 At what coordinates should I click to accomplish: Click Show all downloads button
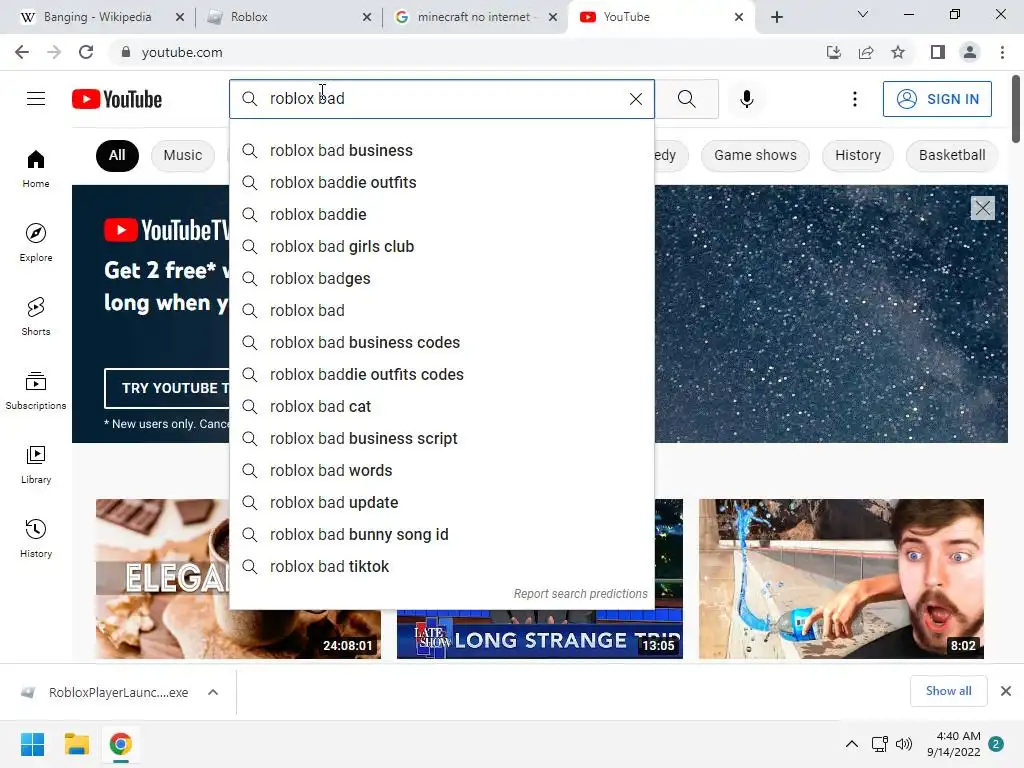pyautogui.click(x=948, y=691)
